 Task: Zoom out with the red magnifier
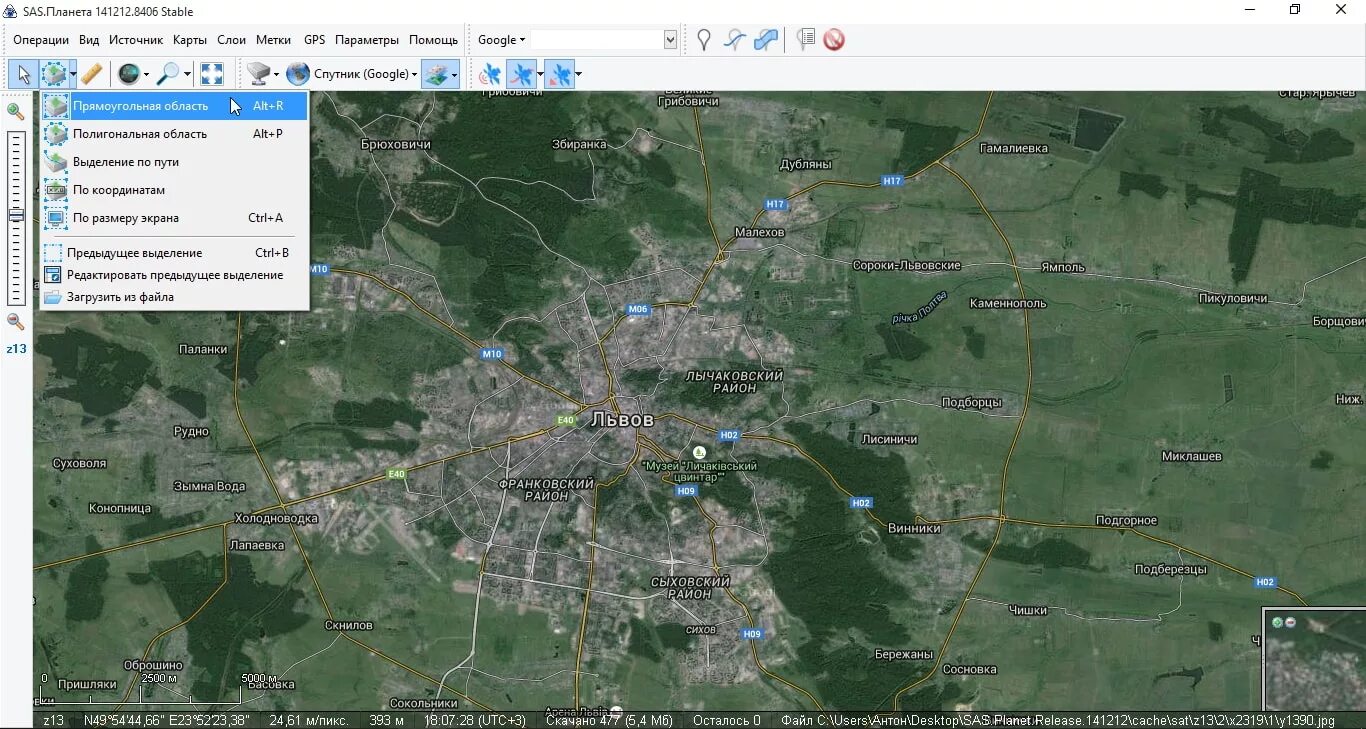(x=16, y=322)
